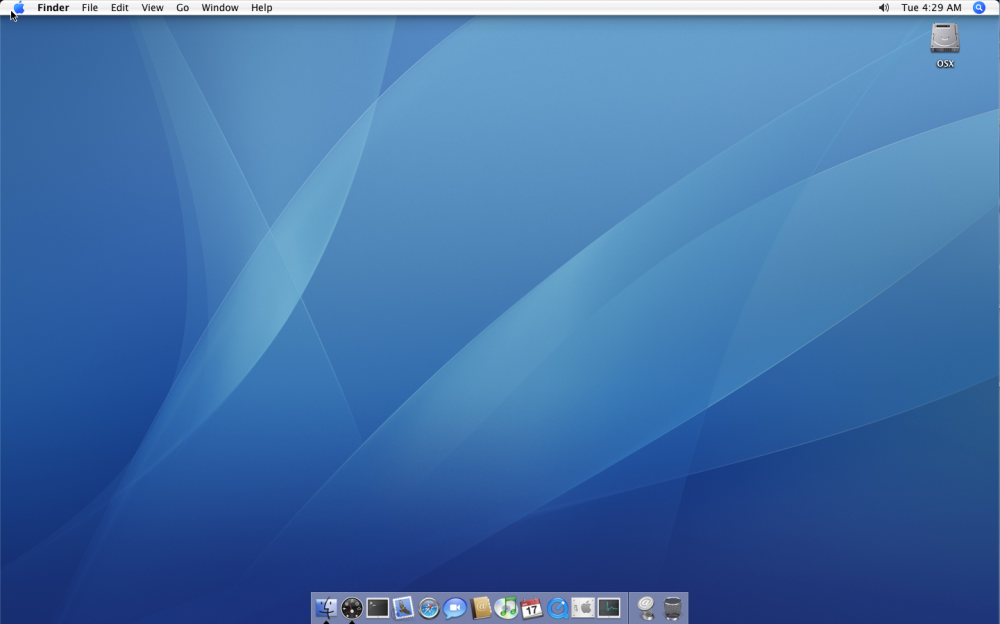
Task: Launch Safari browser from the Dock
Action: click(x=429, y=608)
